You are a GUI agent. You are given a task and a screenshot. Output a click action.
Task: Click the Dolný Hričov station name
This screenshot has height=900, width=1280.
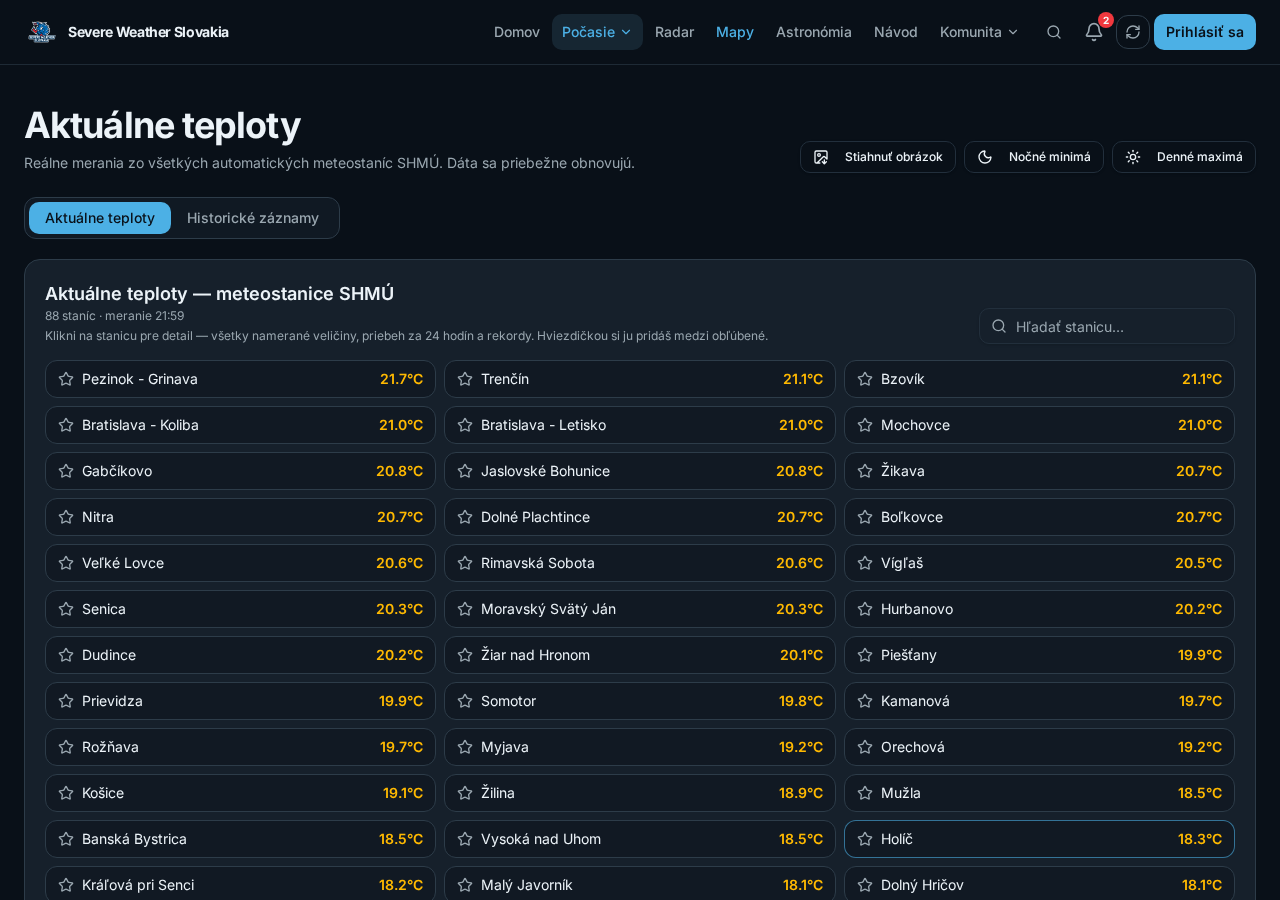(x=922, y=885)
